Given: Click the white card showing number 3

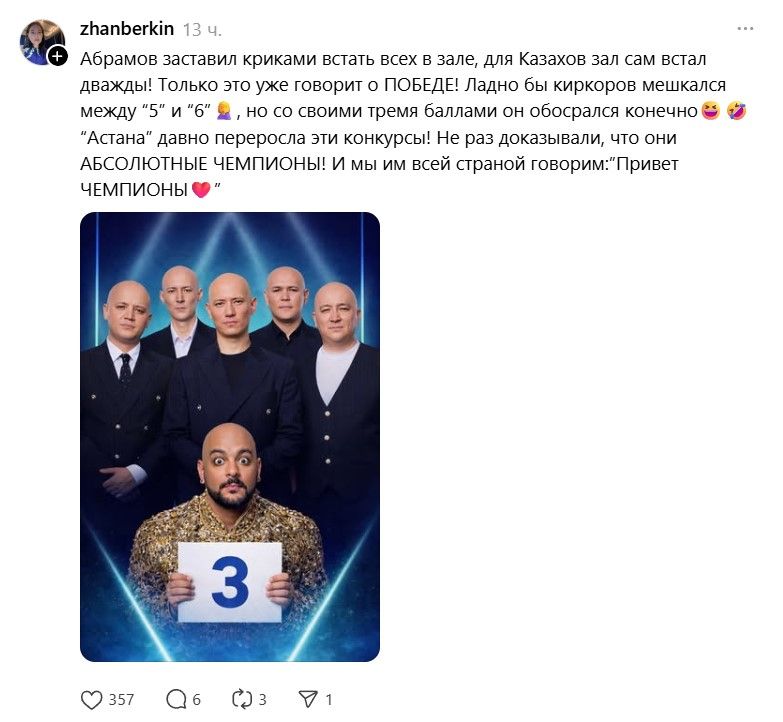Looking at the screenshot, I should point(230,582).
